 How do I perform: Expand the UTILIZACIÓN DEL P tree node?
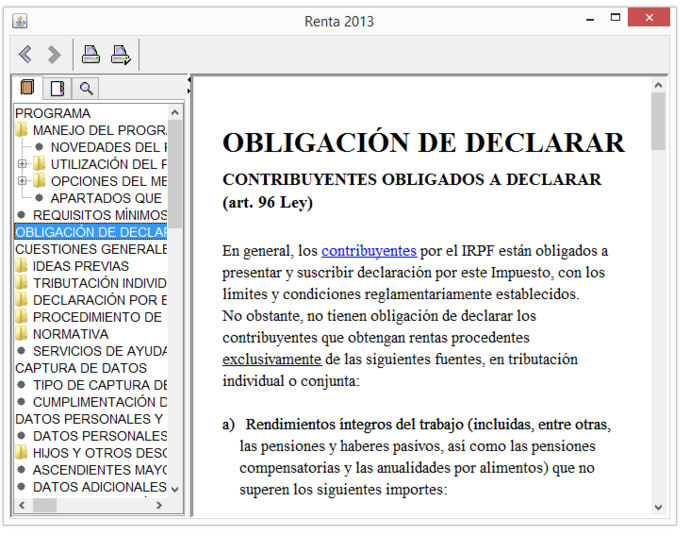[x=22, y=164]
